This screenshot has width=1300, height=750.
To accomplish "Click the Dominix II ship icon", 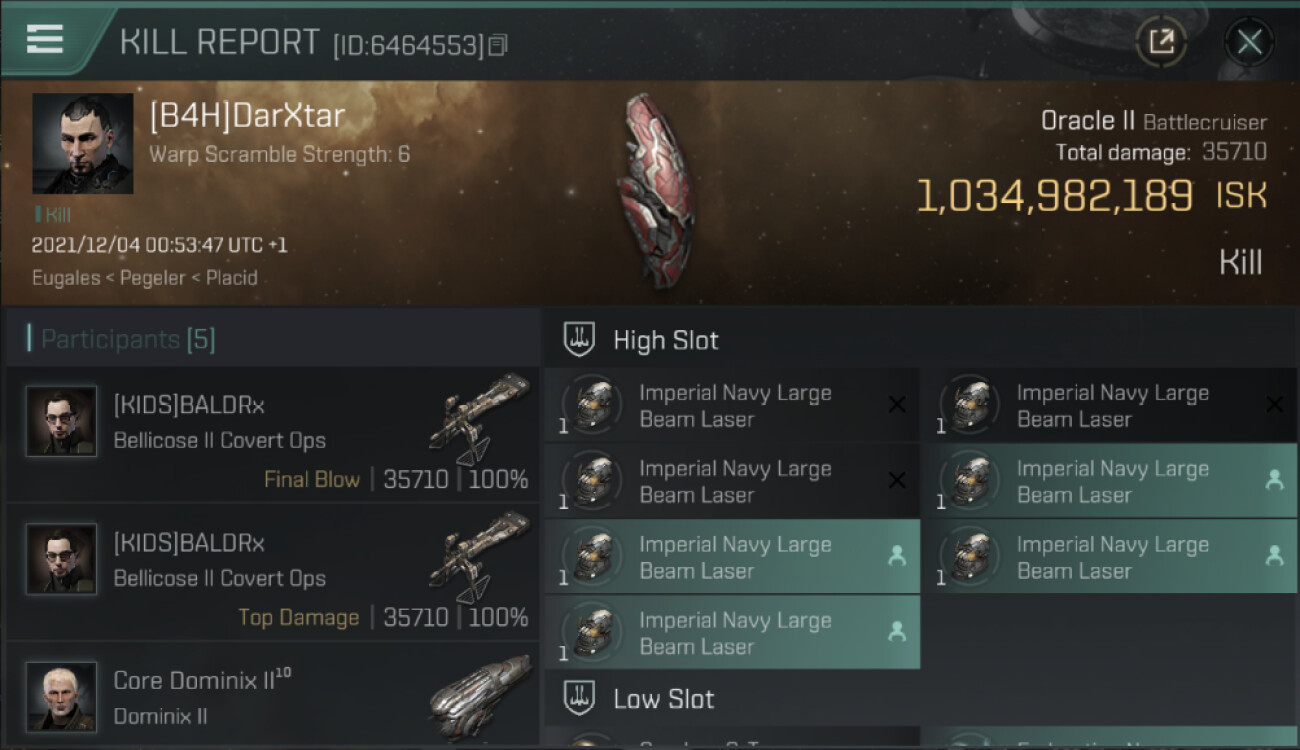I will pos(481,696).
